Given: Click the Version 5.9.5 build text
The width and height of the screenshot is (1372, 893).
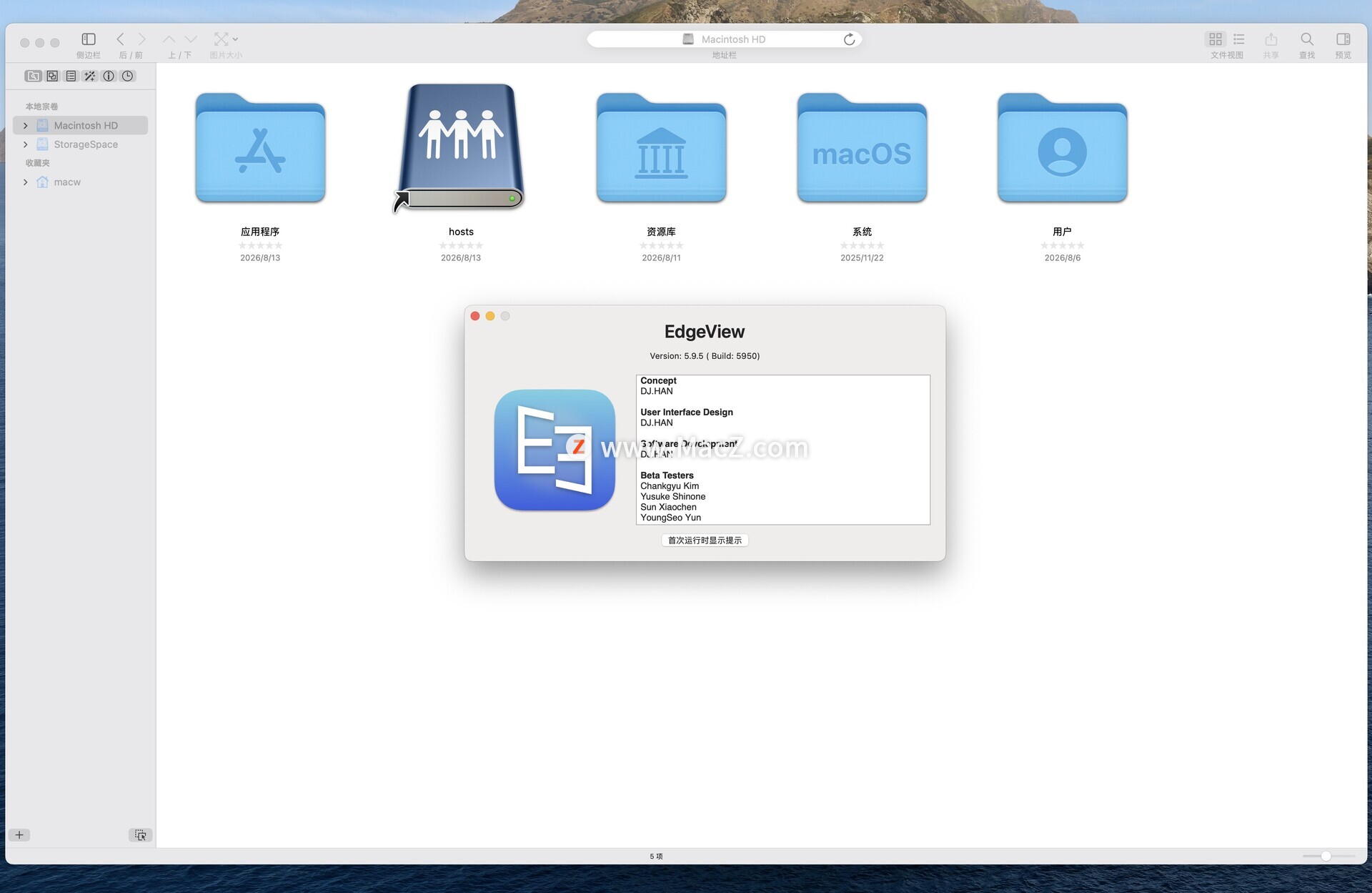Looking at the screenshot, I should coord(705,356).
